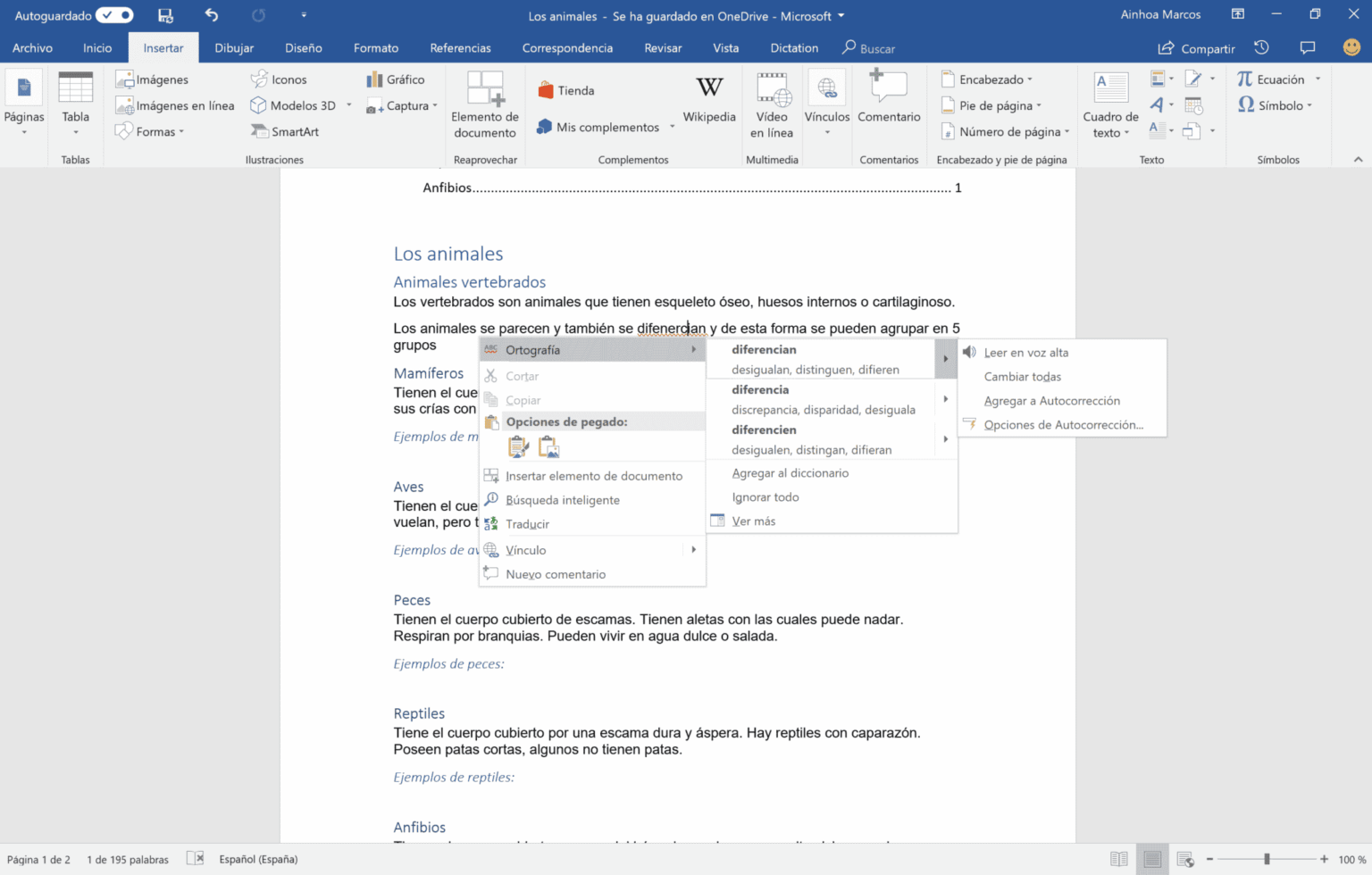The height and width of the screenshot is (875, 1372).
Task: Open Mis complementos
Action: (598, 127)
